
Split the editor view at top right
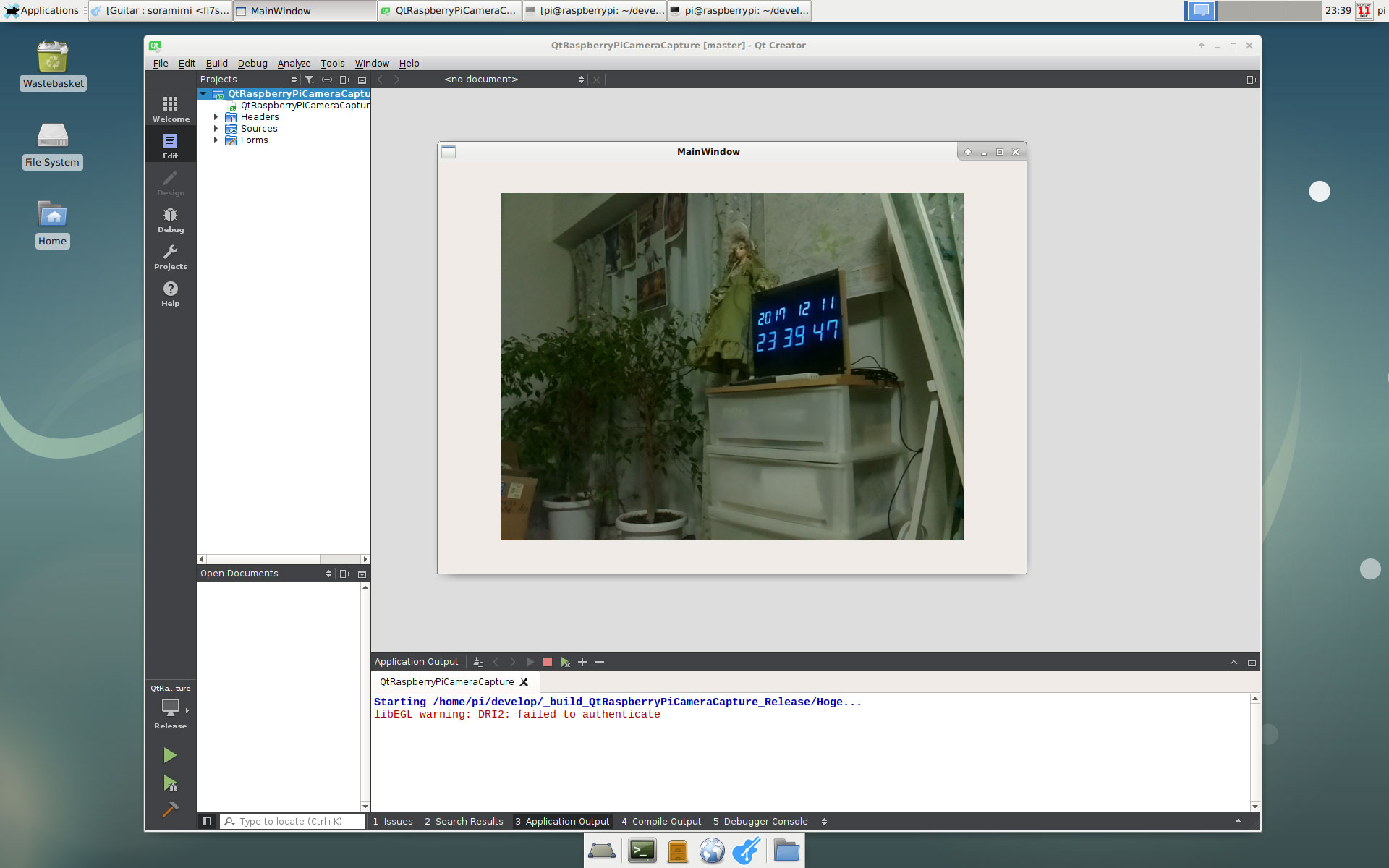click(1252, 80)
